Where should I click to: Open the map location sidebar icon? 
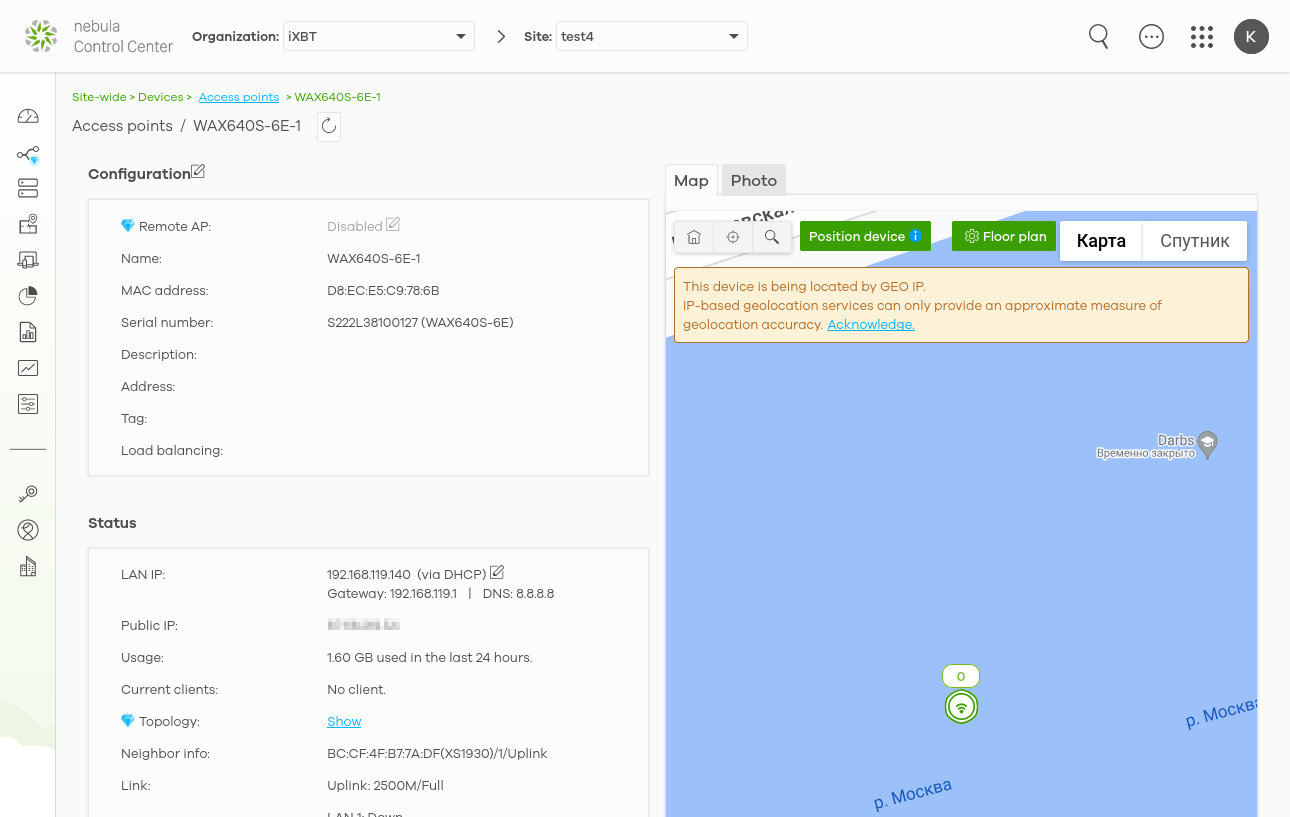point(28,224)
